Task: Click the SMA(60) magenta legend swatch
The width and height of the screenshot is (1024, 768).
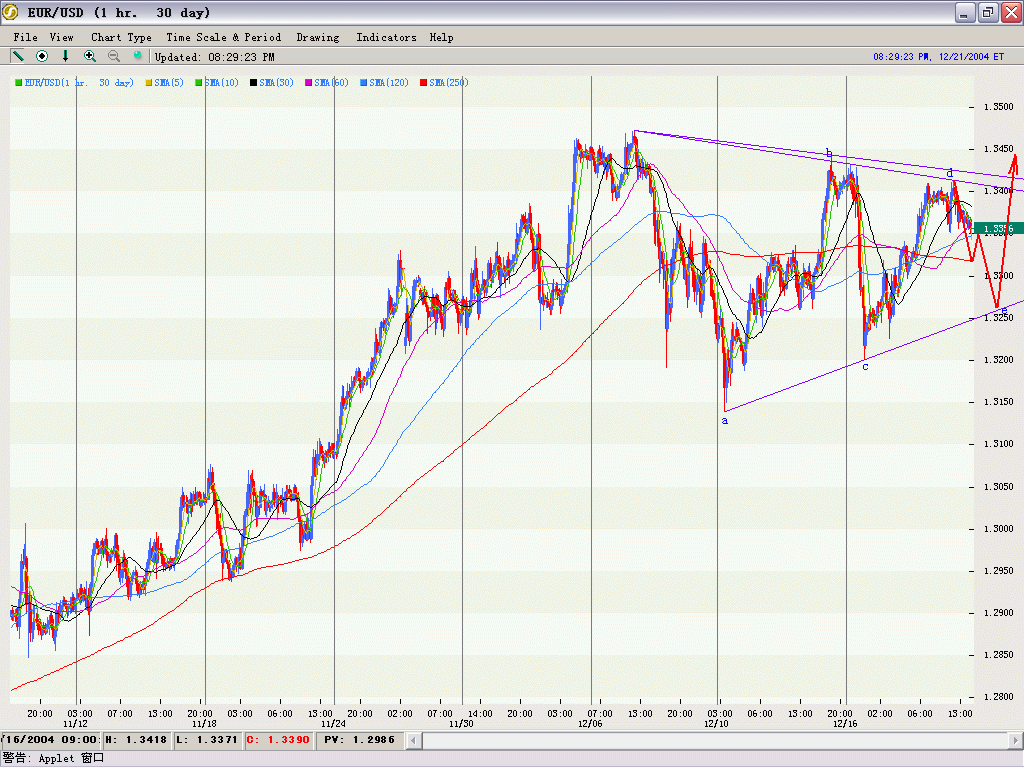Action: 309,83
